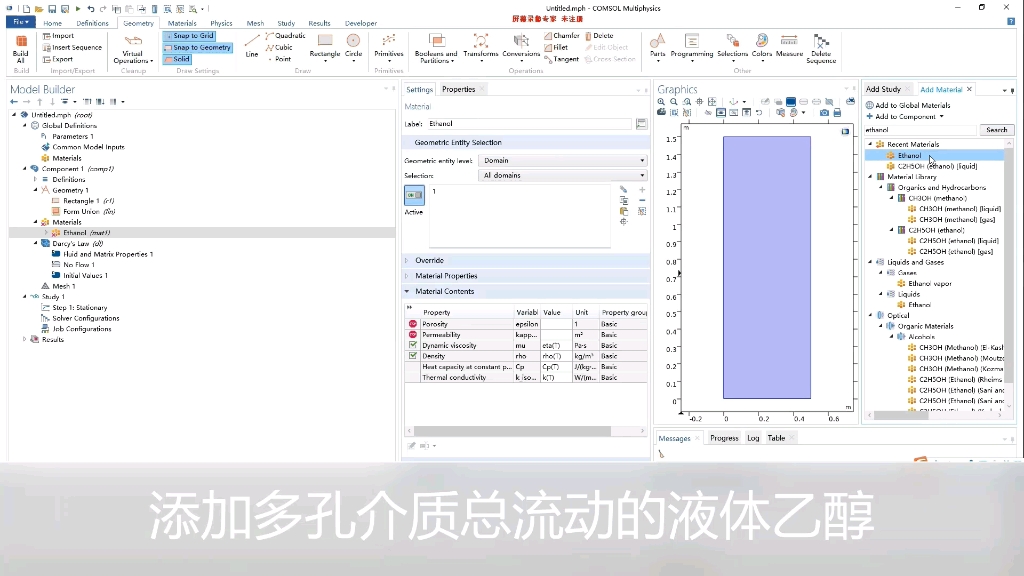Viewport: 1024px width, 576px height.
Task: Click Insert Sequence button
Action: click(72, 48)
